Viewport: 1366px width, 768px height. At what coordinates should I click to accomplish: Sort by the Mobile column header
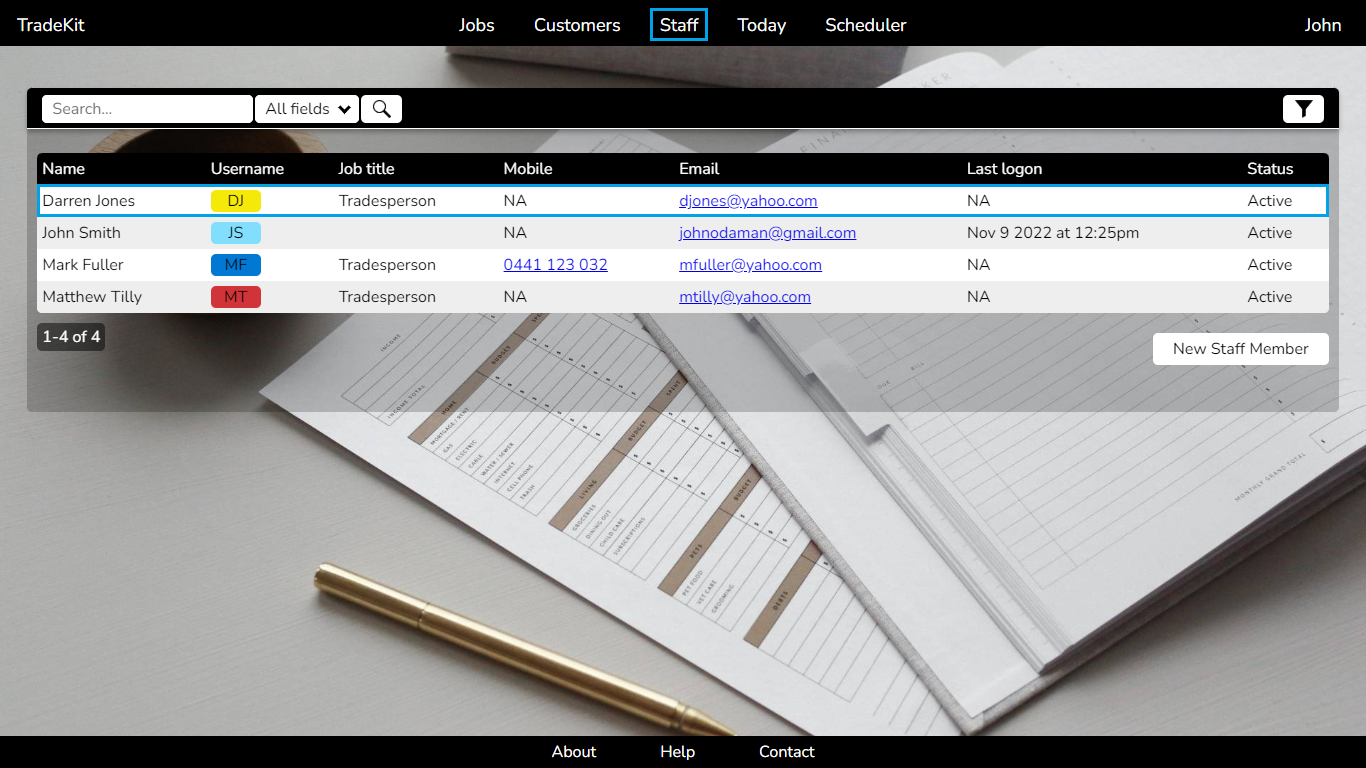tap(528, 169)
